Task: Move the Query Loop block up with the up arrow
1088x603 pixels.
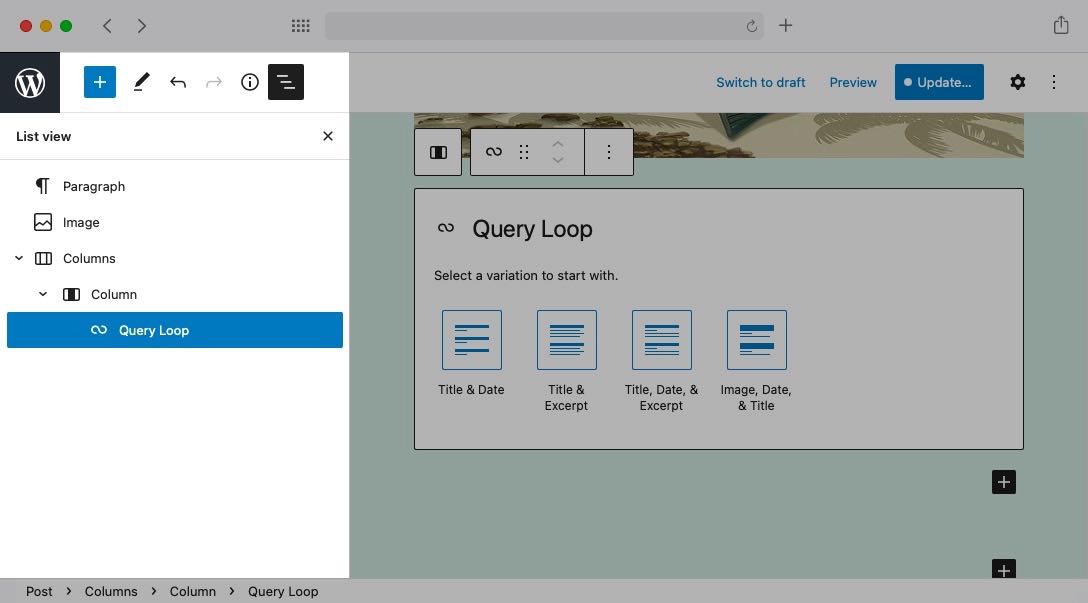Action: coord(557,143)
